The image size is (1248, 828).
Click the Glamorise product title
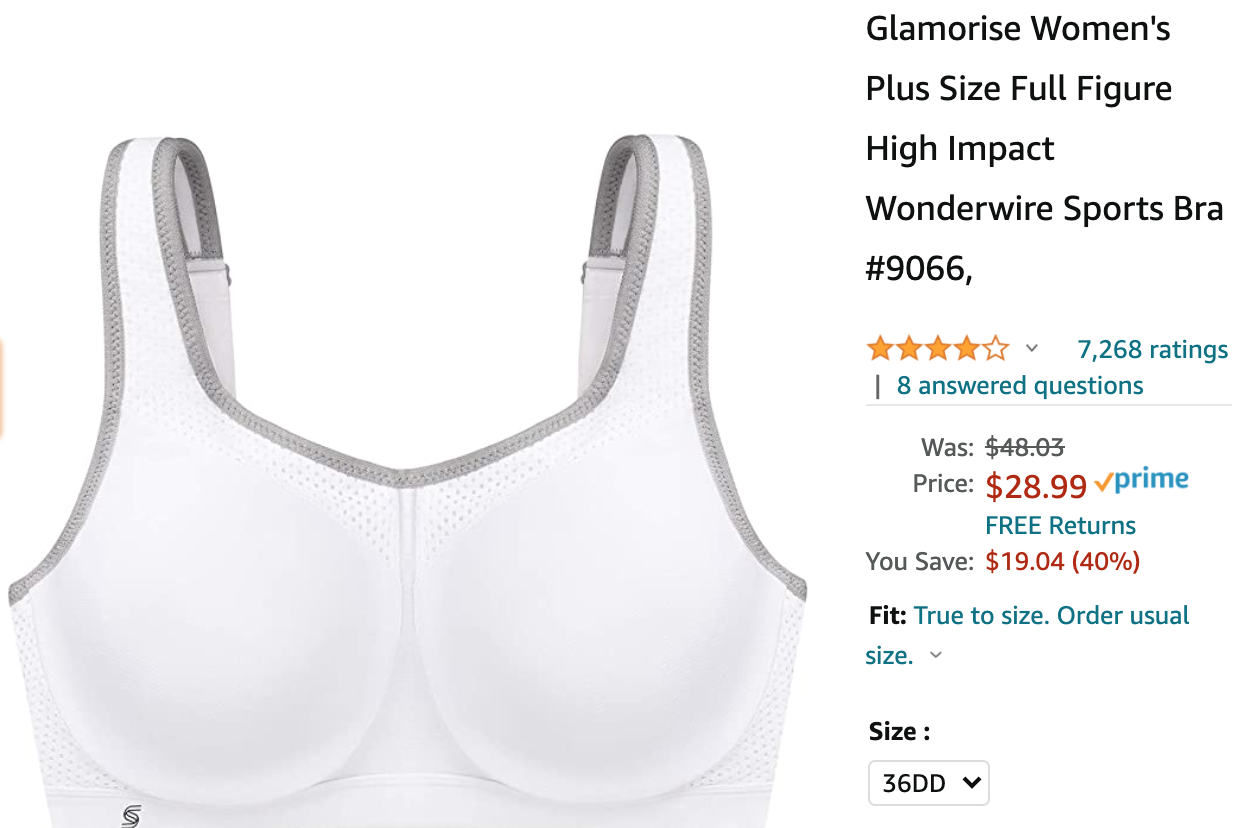coord(1044,149)
